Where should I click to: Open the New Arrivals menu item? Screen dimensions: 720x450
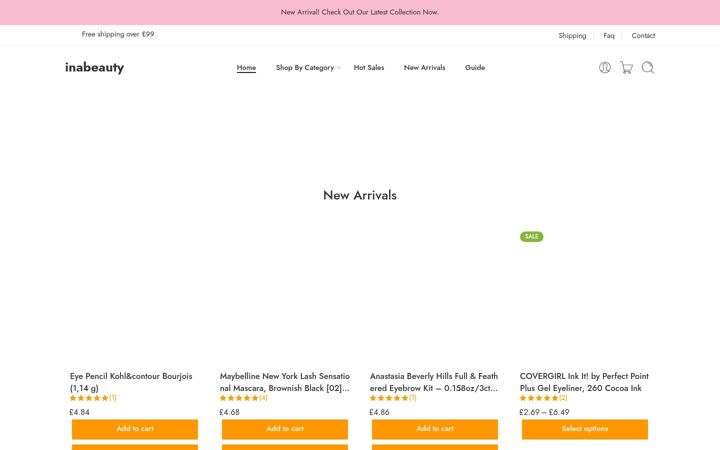pyautogui.click(x=424, y=68)
